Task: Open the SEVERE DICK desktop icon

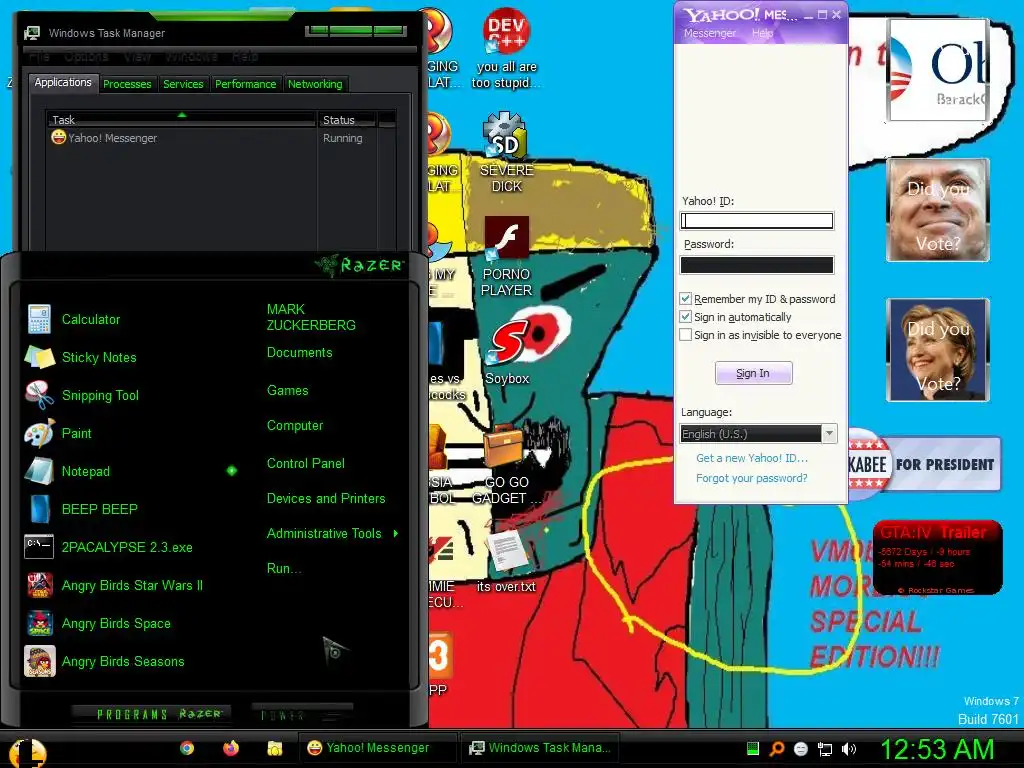Action: (x=506, y=152)
